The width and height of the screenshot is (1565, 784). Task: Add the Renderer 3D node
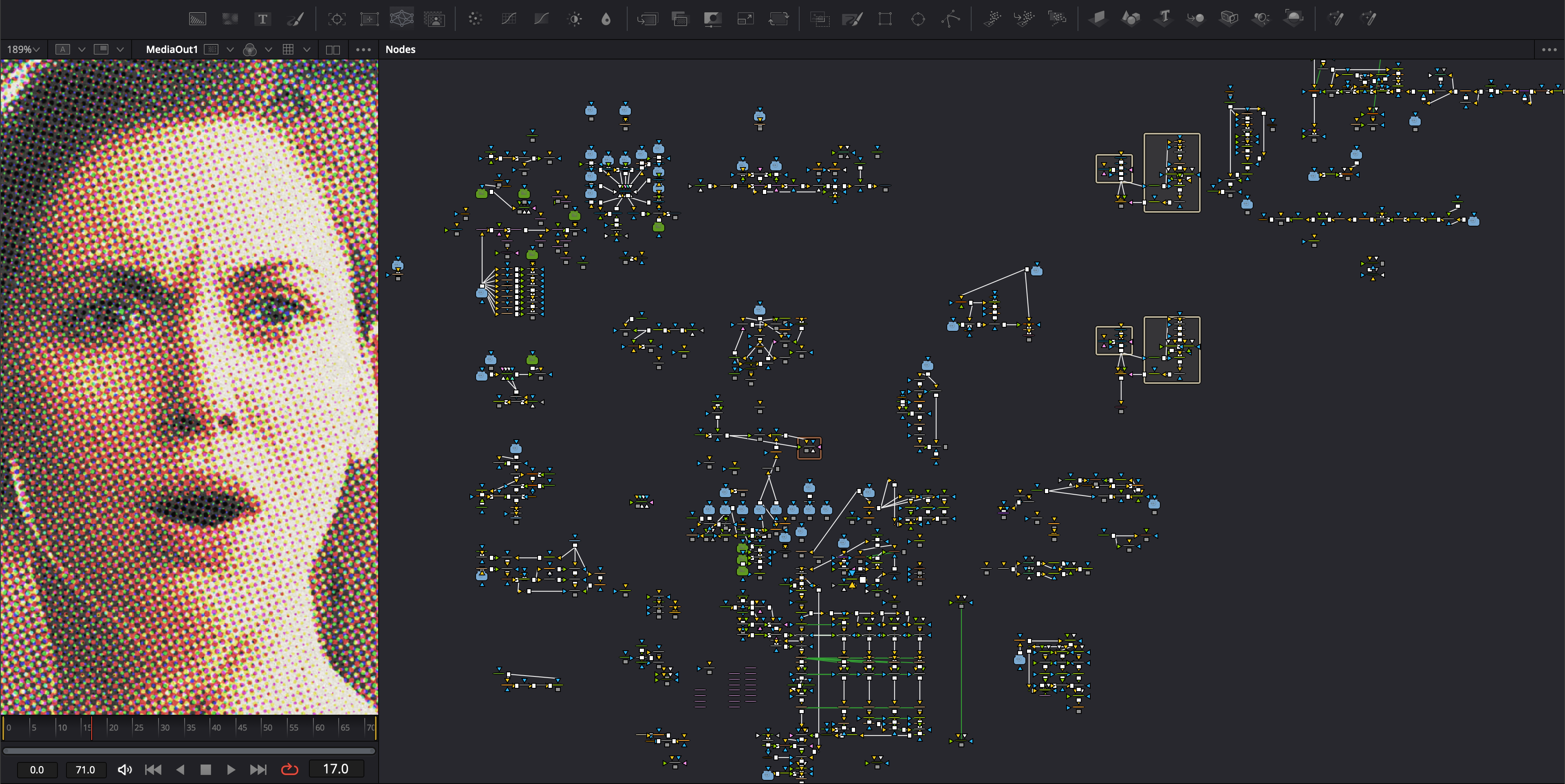[1294, 19]
